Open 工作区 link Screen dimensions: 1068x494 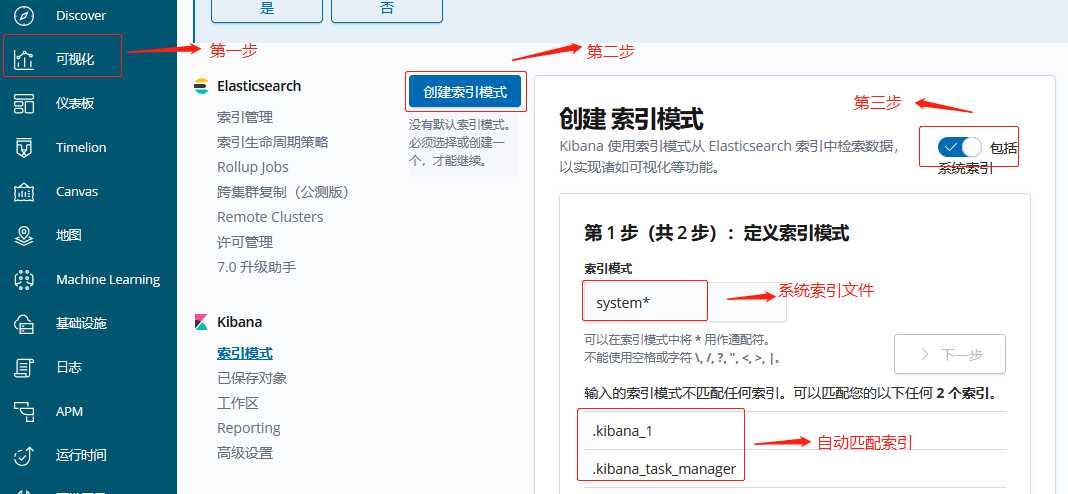point(238,403)
